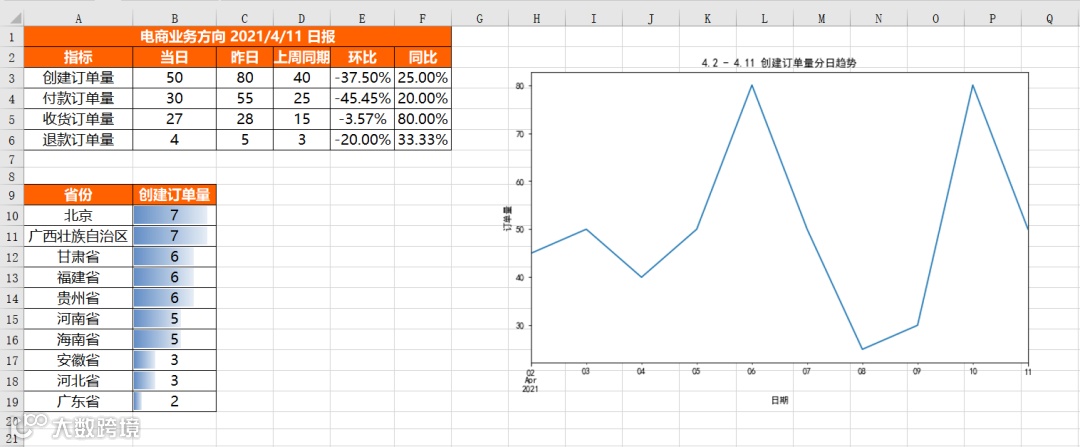Image resolution: width=1080 pixels, height=447 pixels.
Task: Click the -37.50% cell
Action: [362, 78]
